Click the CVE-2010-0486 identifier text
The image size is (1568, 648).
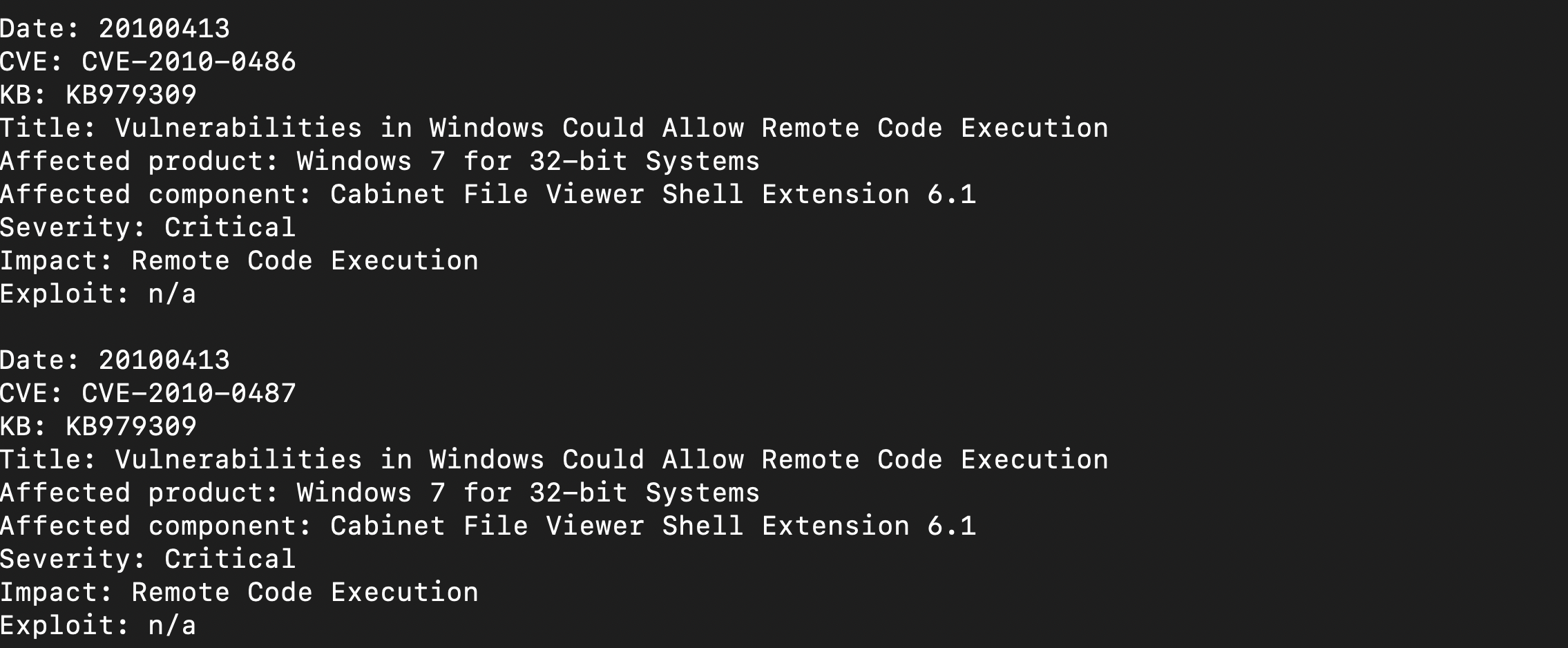[189, 62]
